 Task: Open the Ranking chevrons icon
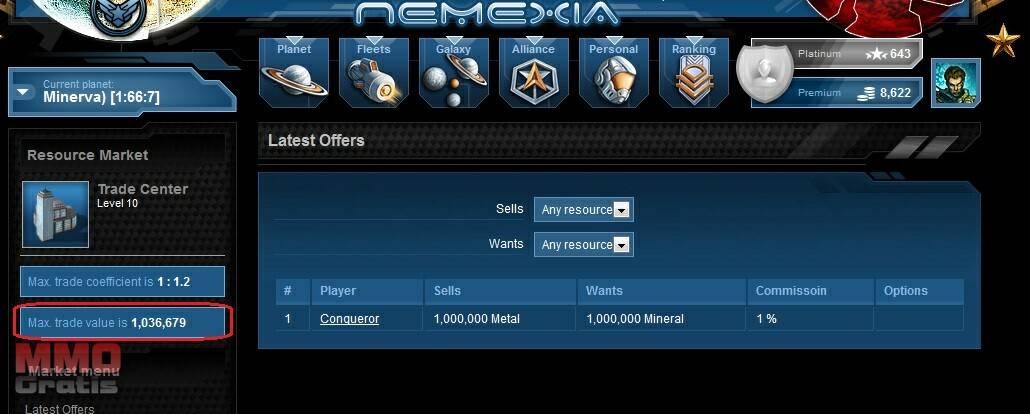(x=694, y=72)
